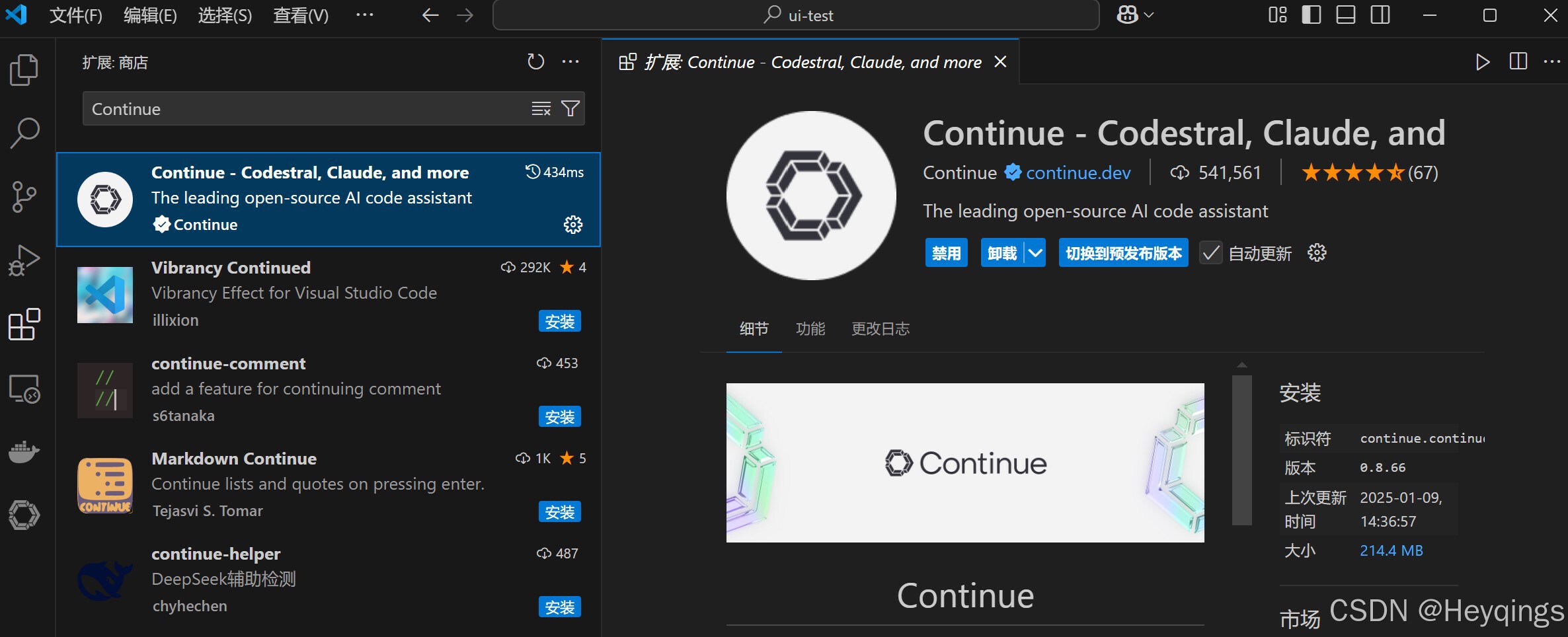The width and height of the screenshot is (1568, 637).
Task: Click the run icon in editor toolbar
Action: pyautogui.click(x=1483, y=62)
